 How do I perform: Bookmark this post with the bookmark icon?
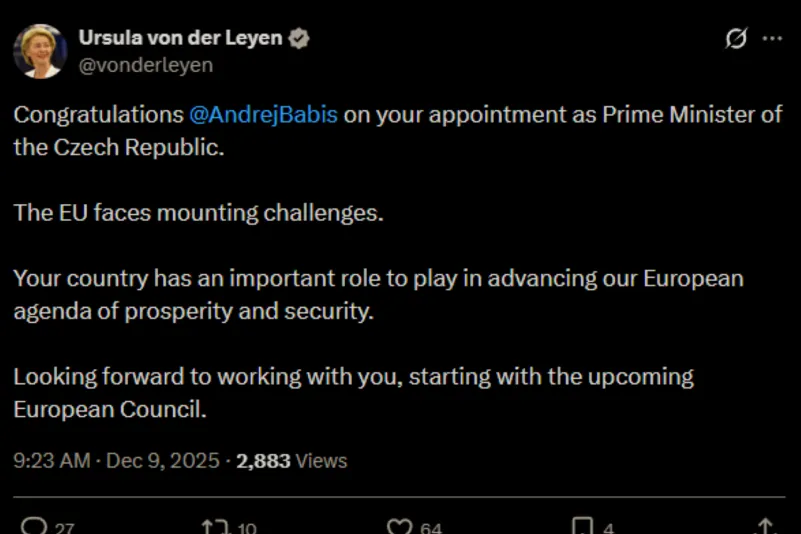point(582,526)
